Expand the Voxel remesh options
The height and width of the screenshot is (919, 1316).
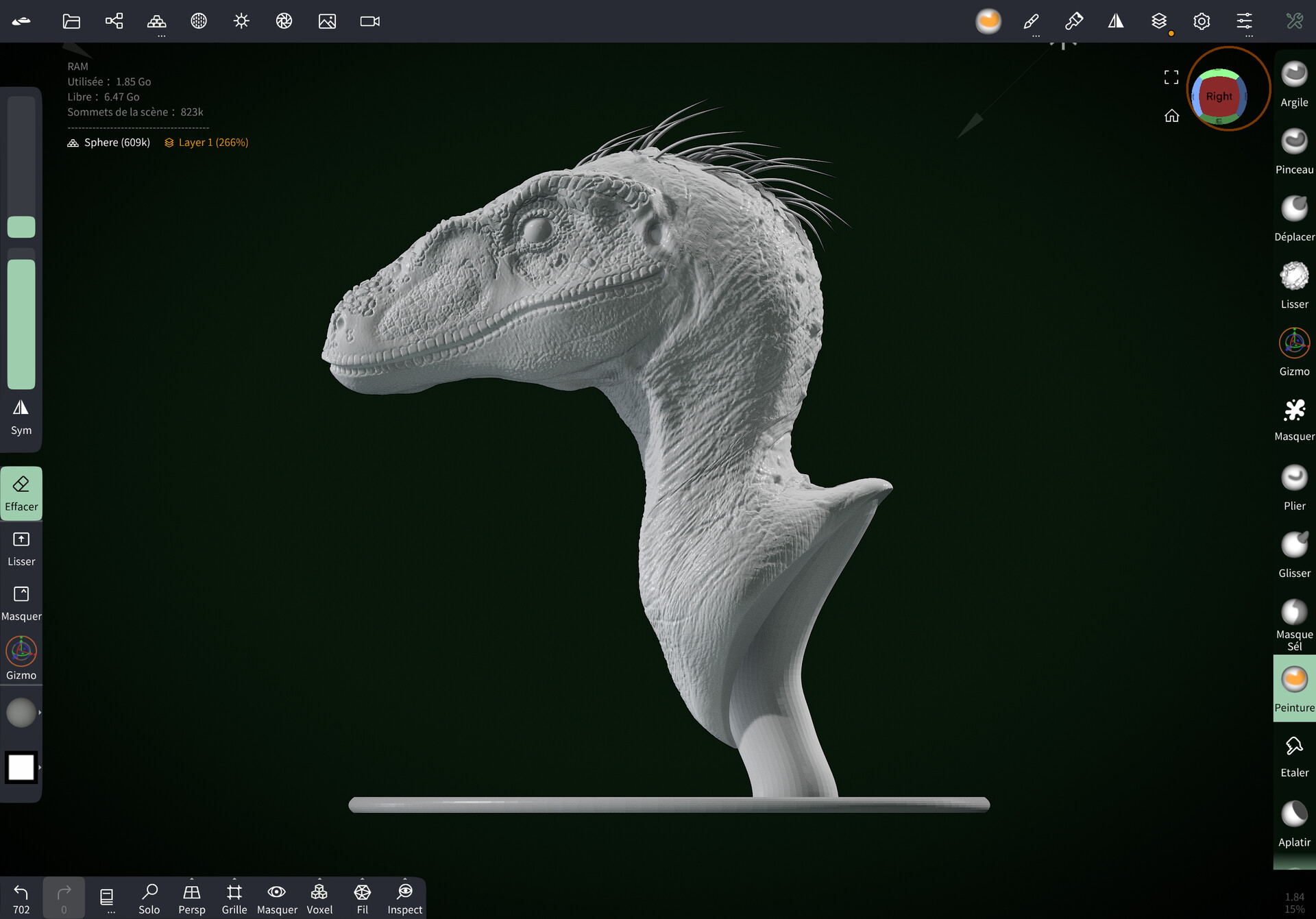coord(319,879)
